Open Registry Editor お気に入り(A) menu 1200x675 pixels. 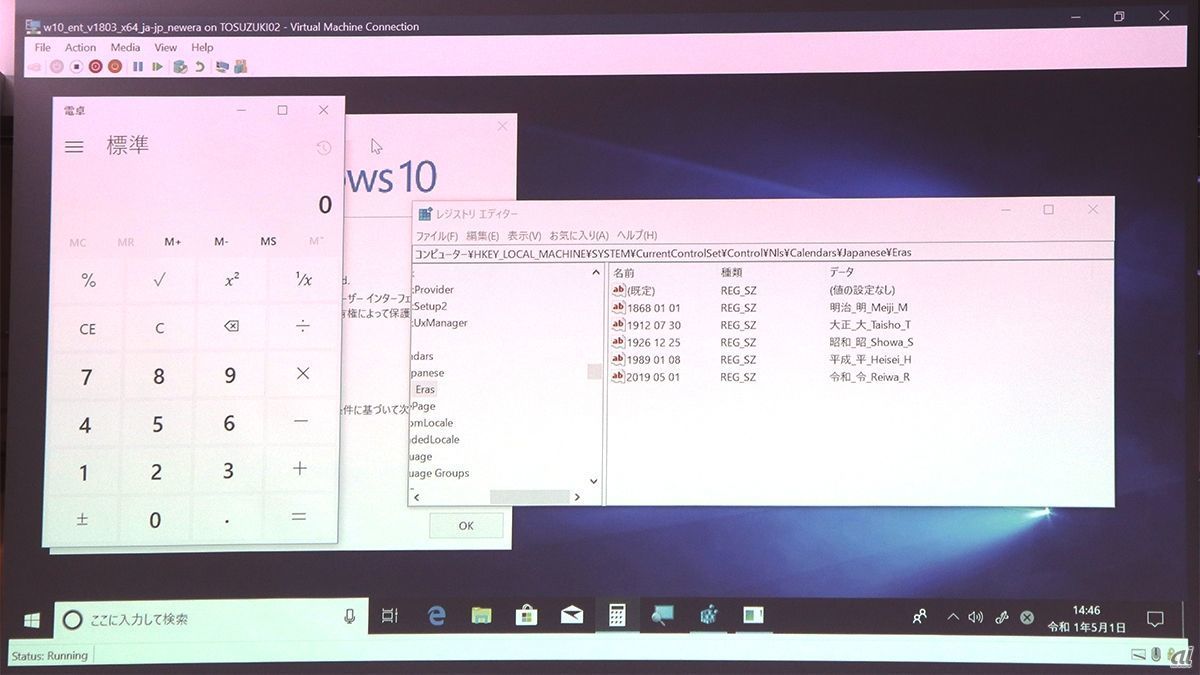(579, 236)
